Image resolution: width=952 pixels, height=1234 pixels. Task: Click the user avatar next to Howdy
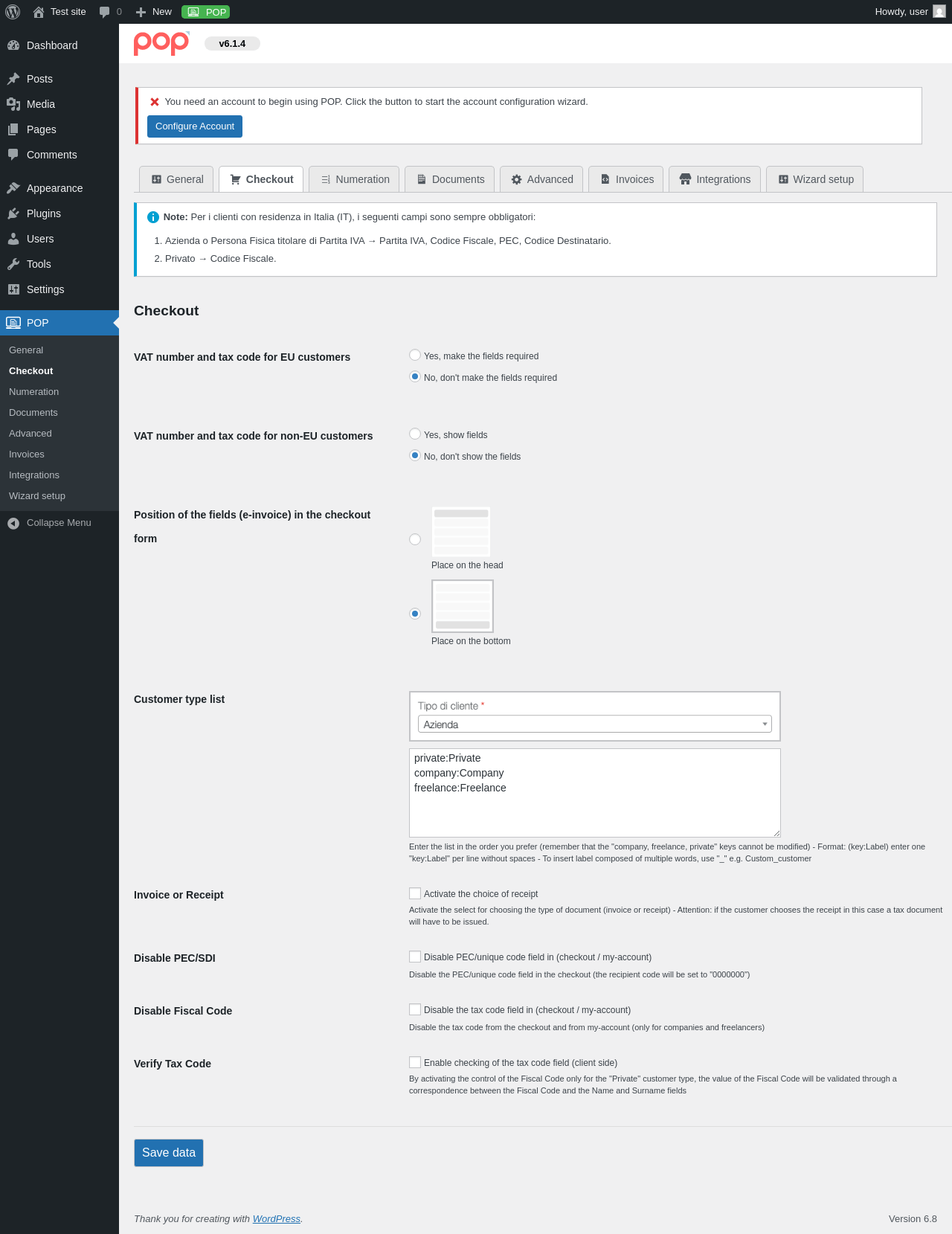point(939,12)
